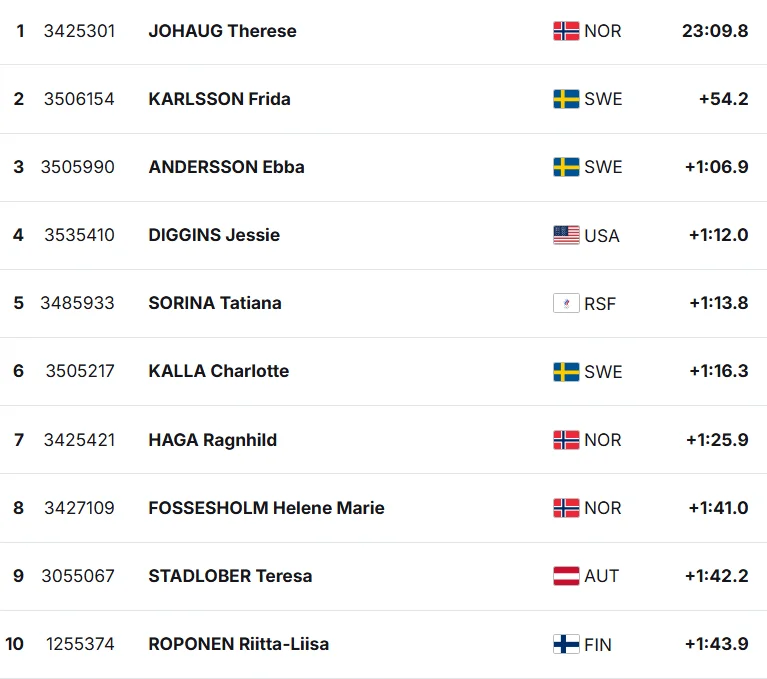Click Sweden flag in KARLSSON Frida row
The width and height of the screenshot is (767, 679).
point(566,99)
